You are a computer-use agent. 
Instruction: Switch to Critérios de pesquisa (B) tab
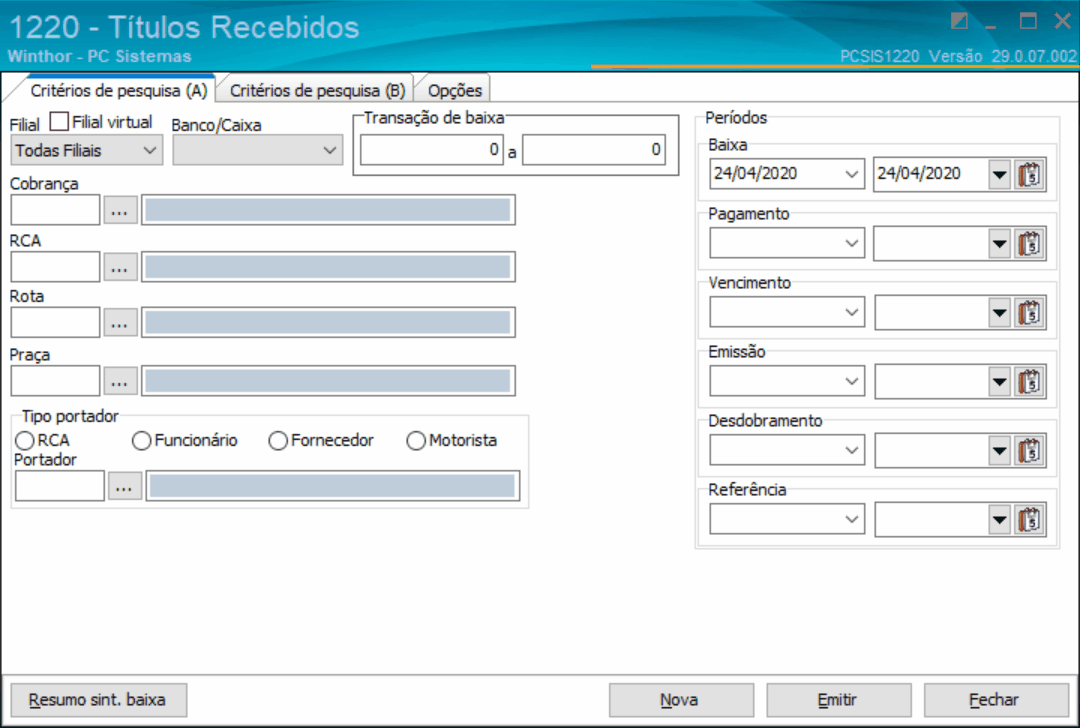[317, 90]
